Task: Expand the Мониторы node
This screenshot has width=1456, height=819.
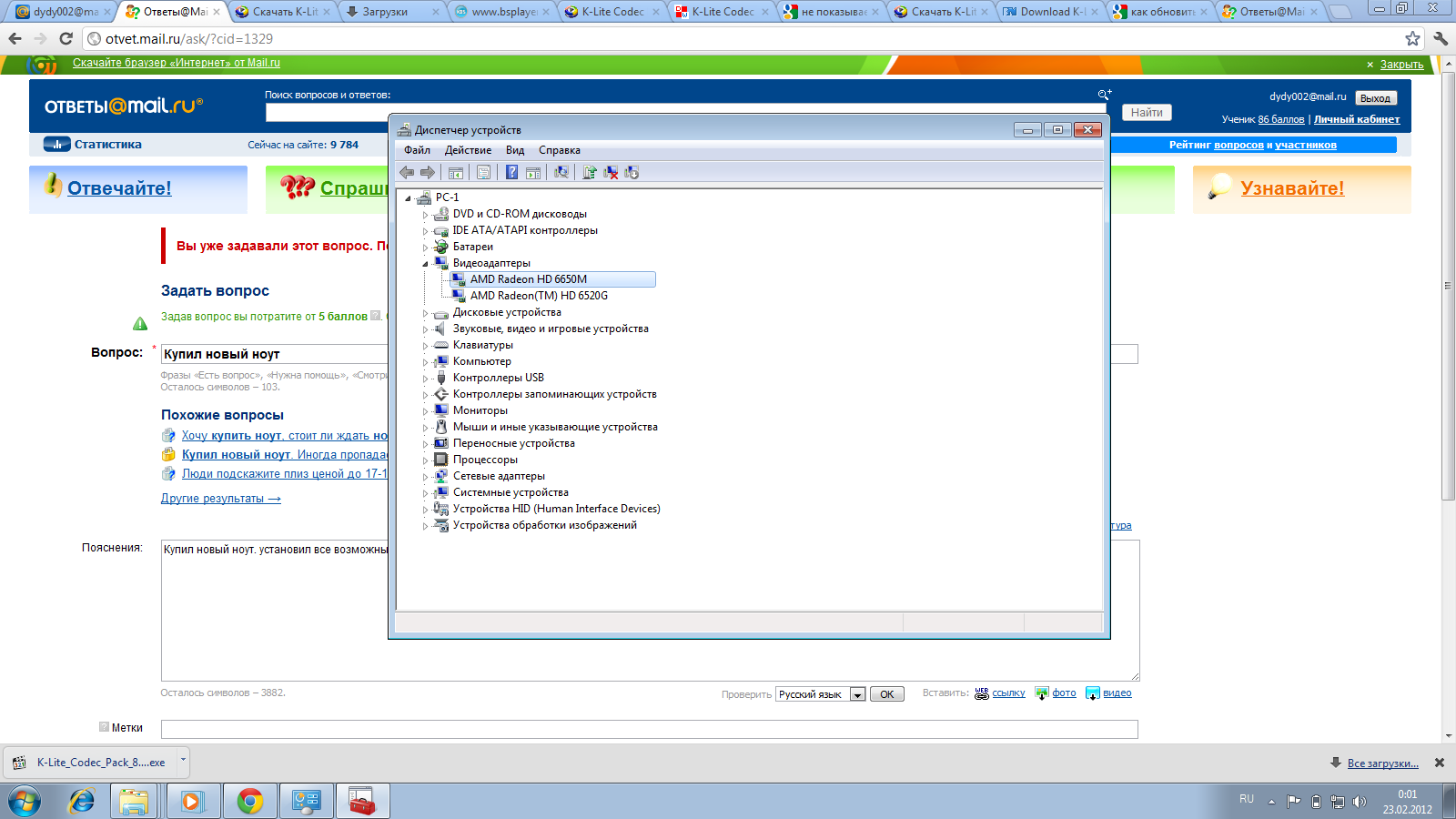Action: [425, 411]
